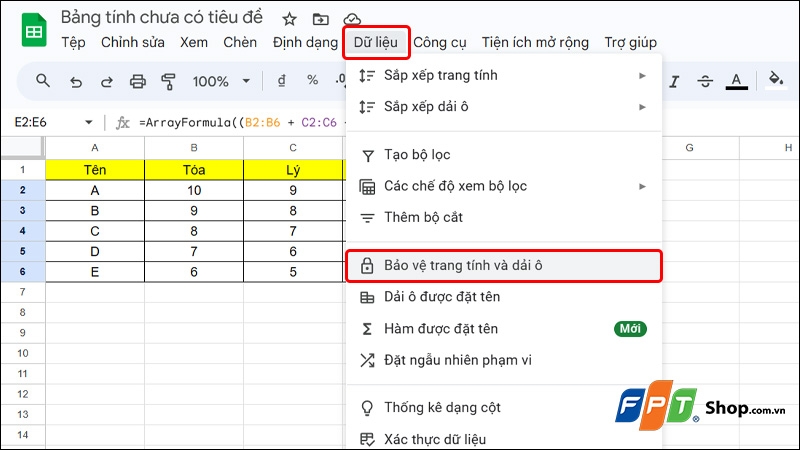Viewport: 800px width, 450px height.
Task: Select row 7 header
Action: pos(22,292)
